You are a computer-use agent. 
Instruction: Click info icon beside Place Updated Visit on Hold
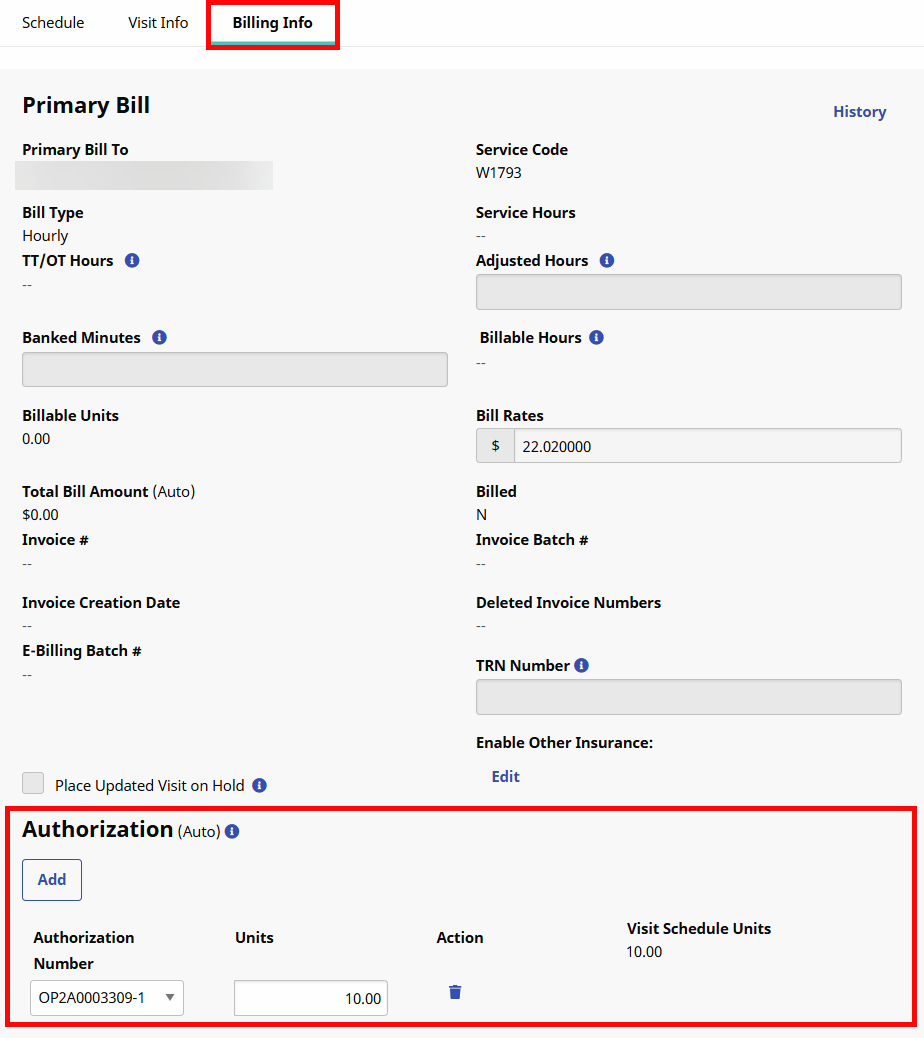[x=260, y=786]
